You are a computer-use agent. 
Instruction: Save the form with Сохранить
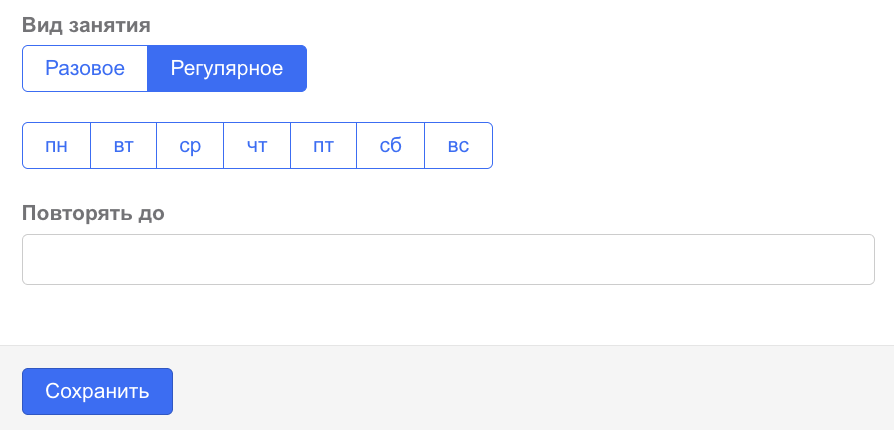pyautogui.click(x=97, y=391)
